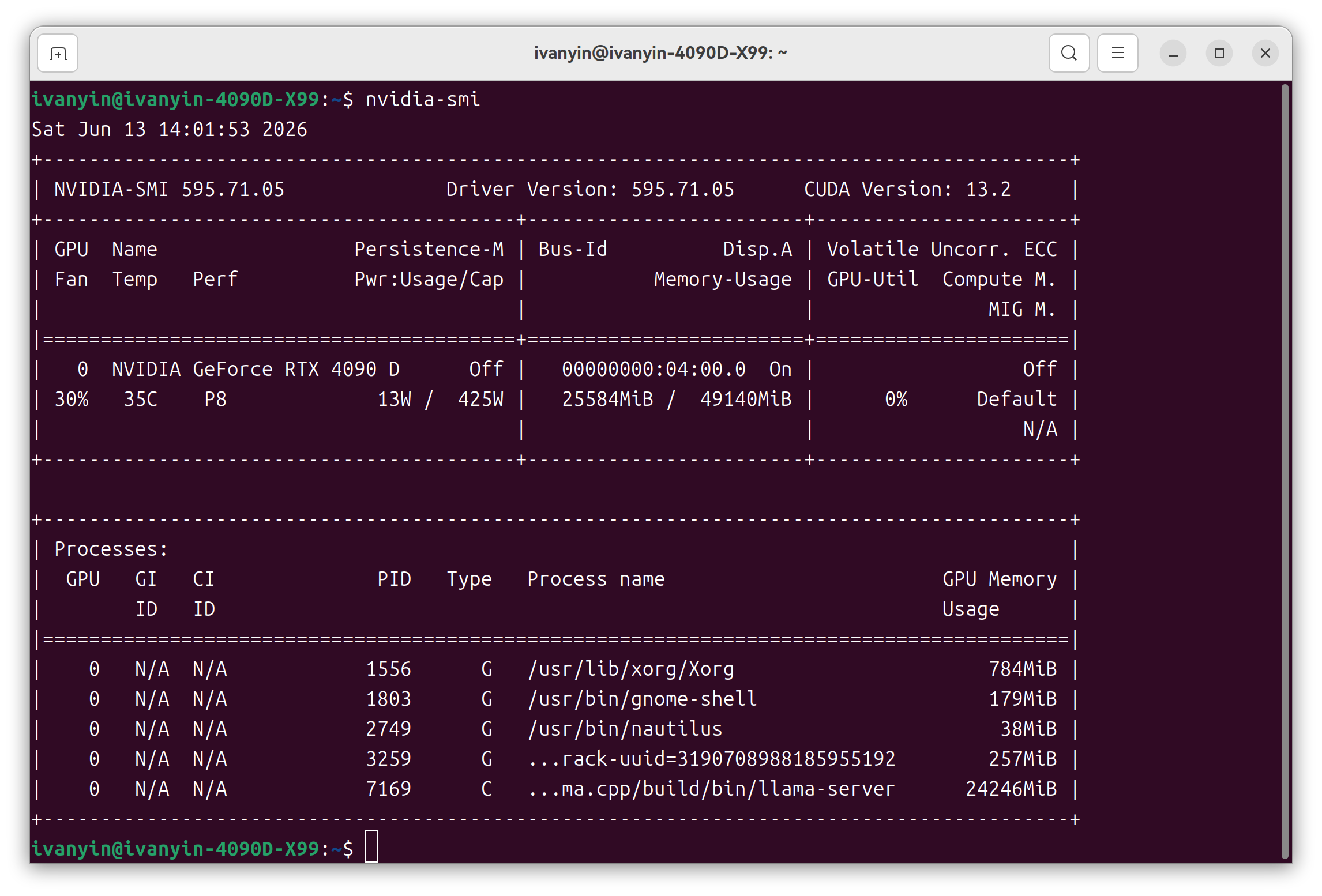Click the MIG M. header
Screen dimensions: 1322x896
point(1023,309)
